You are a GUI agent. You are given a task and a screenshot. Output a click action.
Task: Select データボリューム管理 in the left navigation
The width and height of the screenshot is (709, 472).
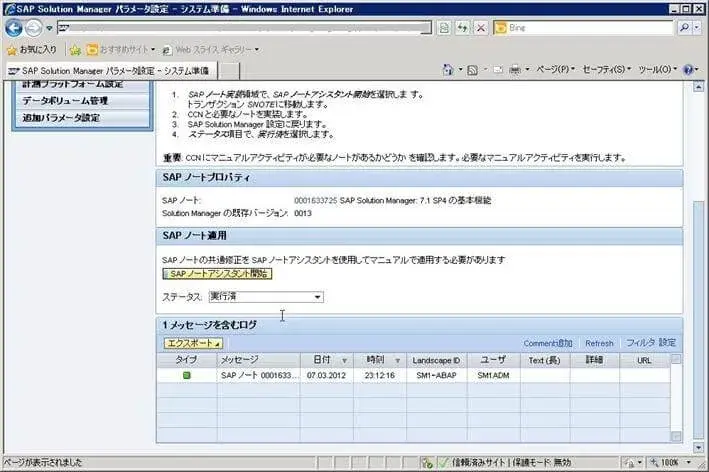[x=82, y=101]
